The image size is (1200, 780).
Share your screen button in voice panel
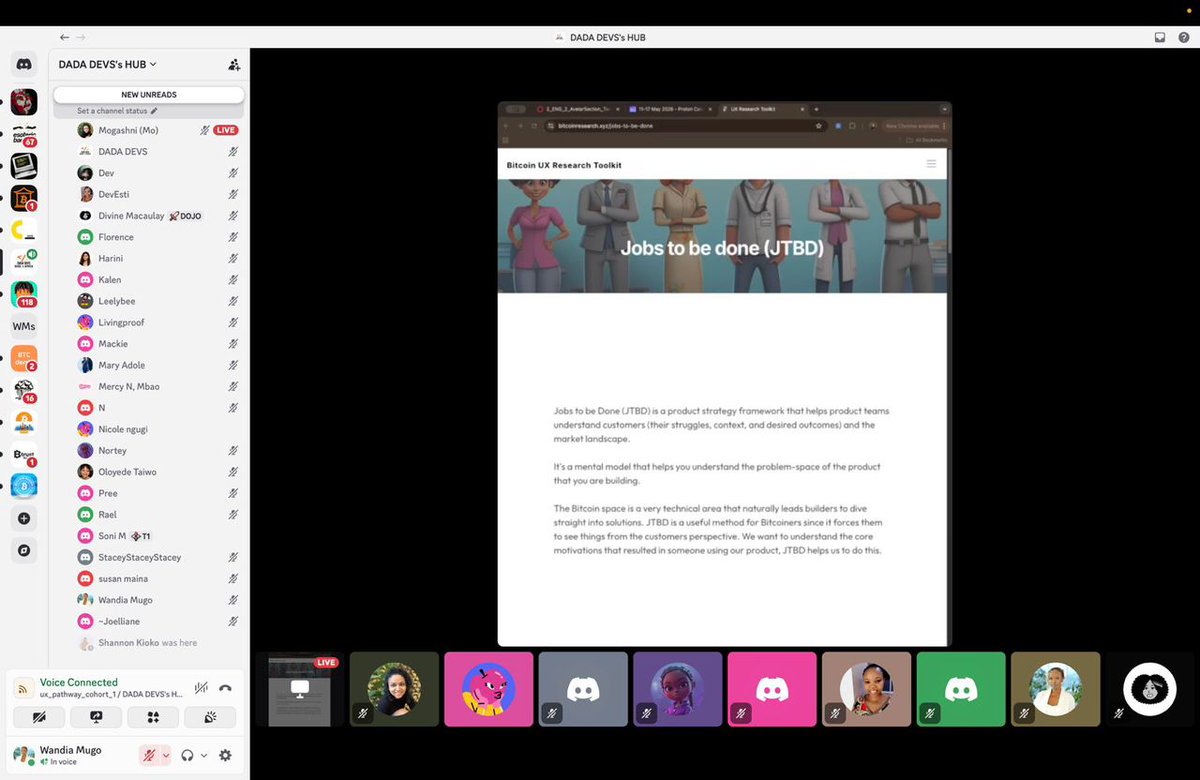click(96, 717)
